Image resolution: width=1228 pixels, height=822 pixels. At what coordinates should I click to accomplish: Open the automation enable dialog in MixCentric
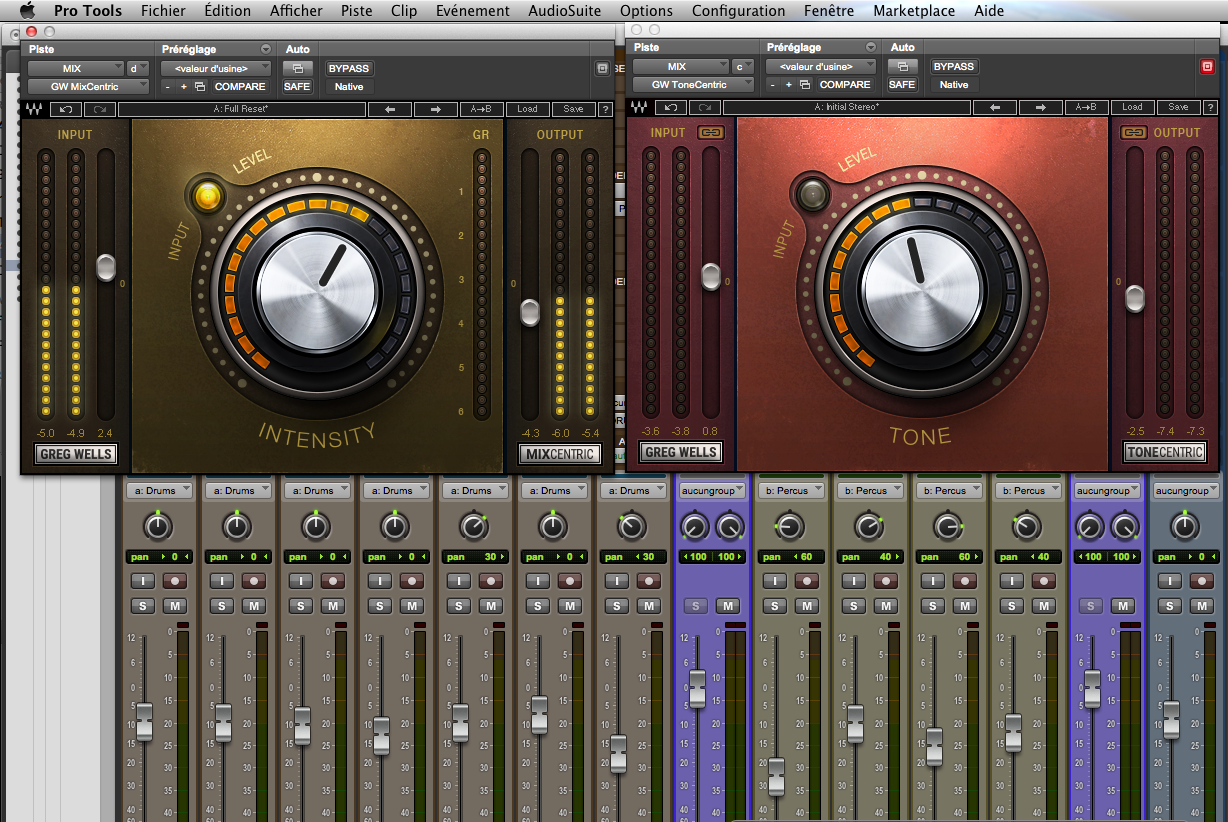point(297,68)
